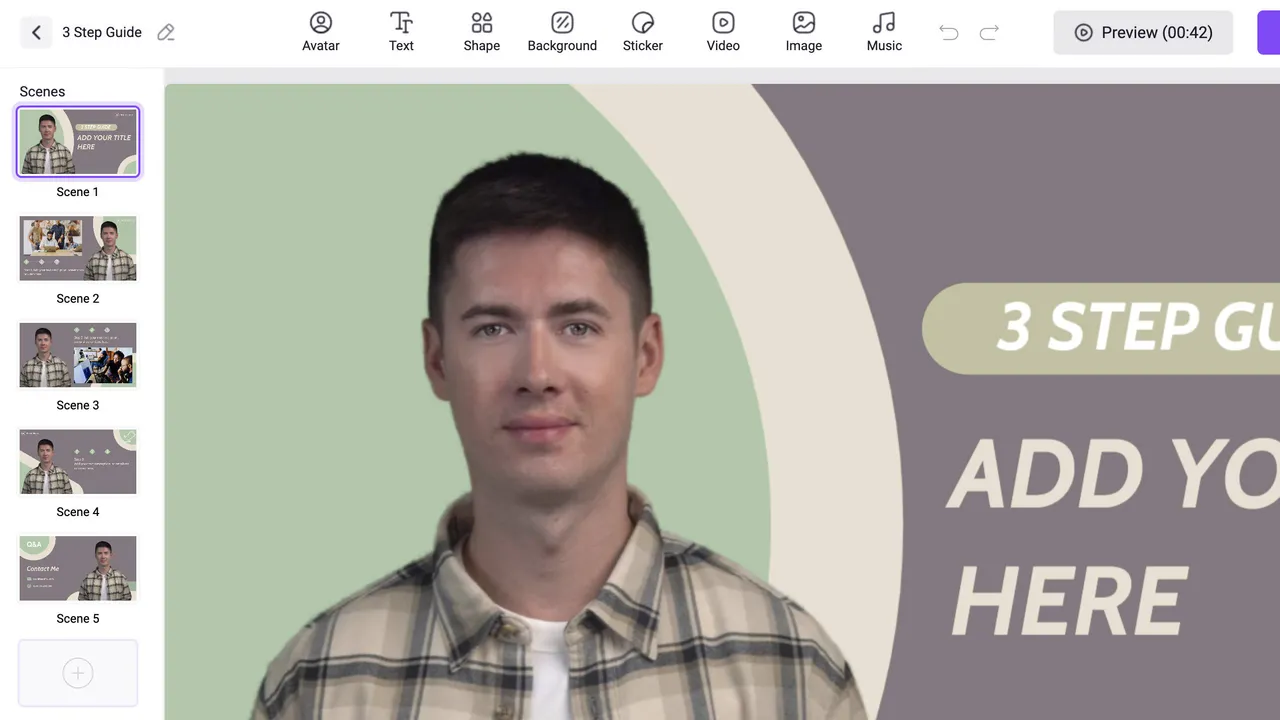The width and height of the screenshot is (1280, 720).
Task: Click the '3 Step Guide' project title
Action: [x=102, y=32]
